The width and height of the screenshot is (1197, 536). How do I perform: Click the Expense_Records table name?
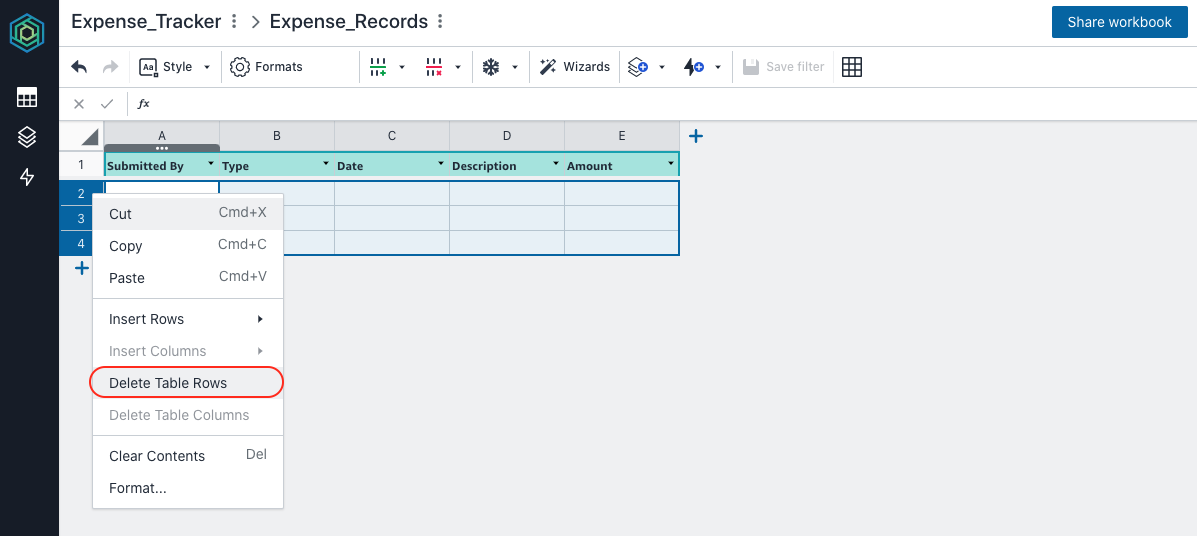tap(349, 21)
